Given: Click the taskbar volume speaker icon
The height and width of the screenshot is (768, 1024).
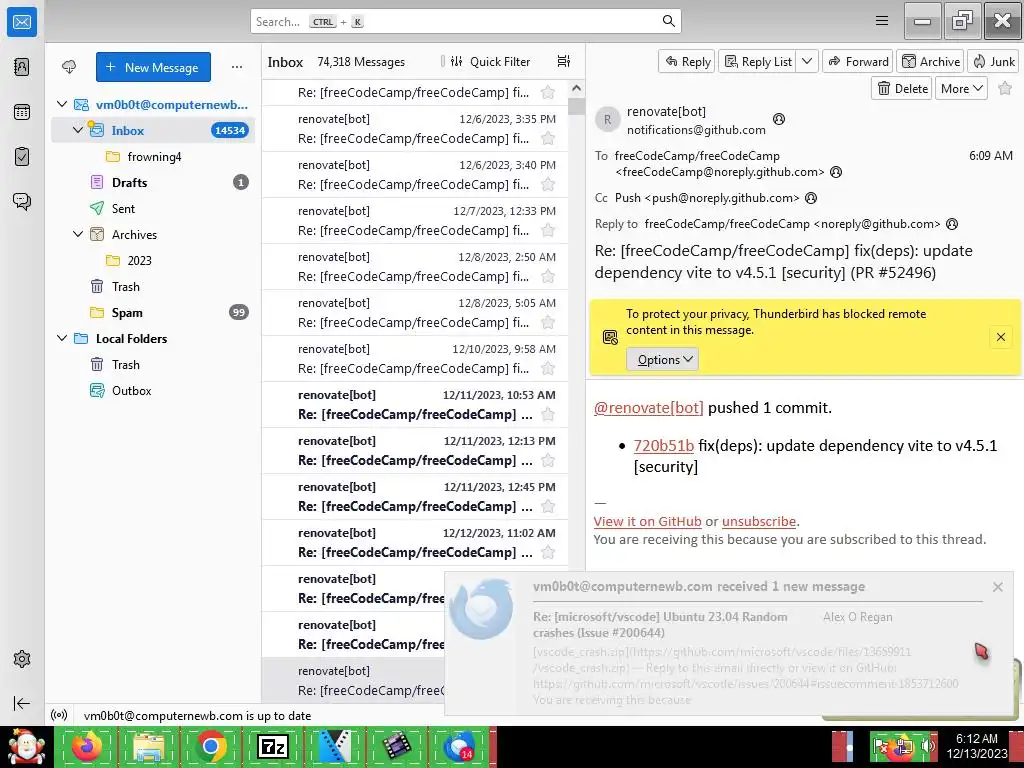Looking at the screenshot, I should tap(927, 745).
